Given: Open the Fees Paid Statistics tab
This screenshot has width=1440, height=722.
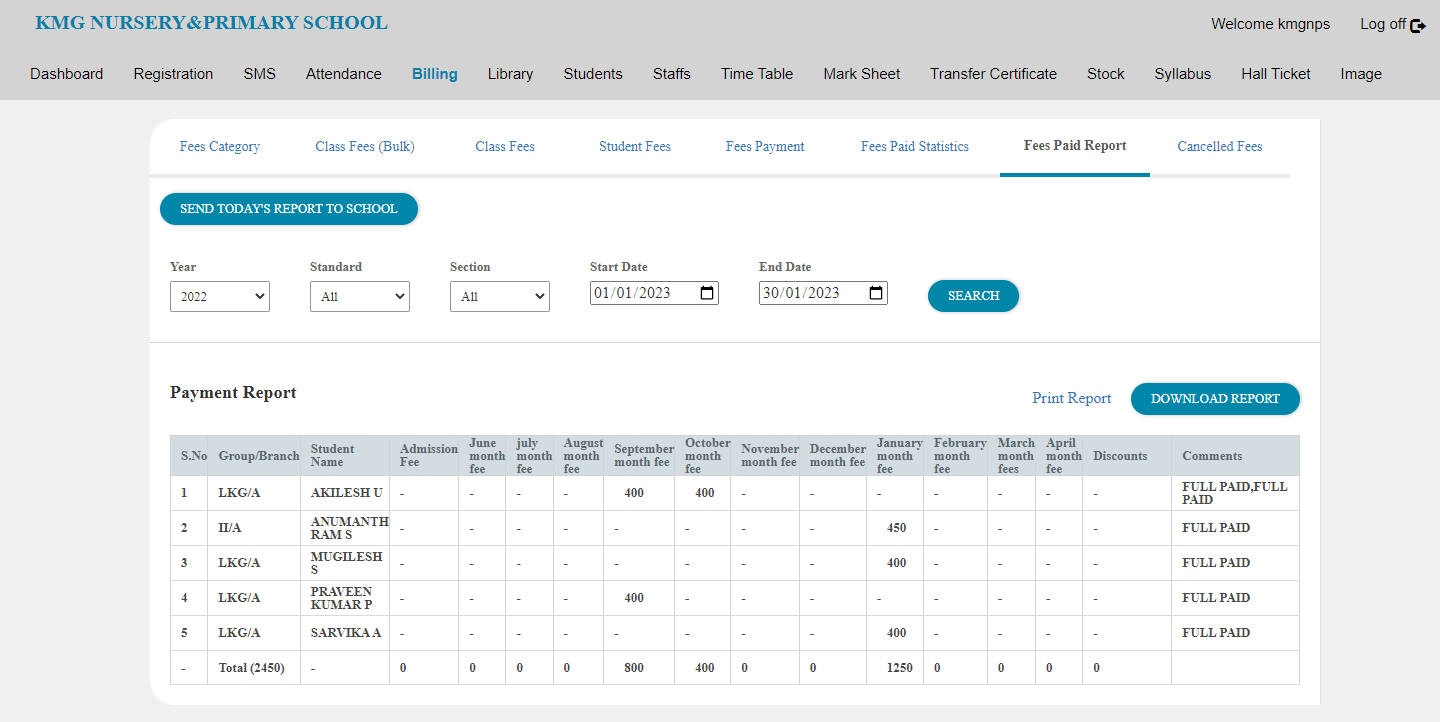Looking at the screenshot, I should click(914, 146).
